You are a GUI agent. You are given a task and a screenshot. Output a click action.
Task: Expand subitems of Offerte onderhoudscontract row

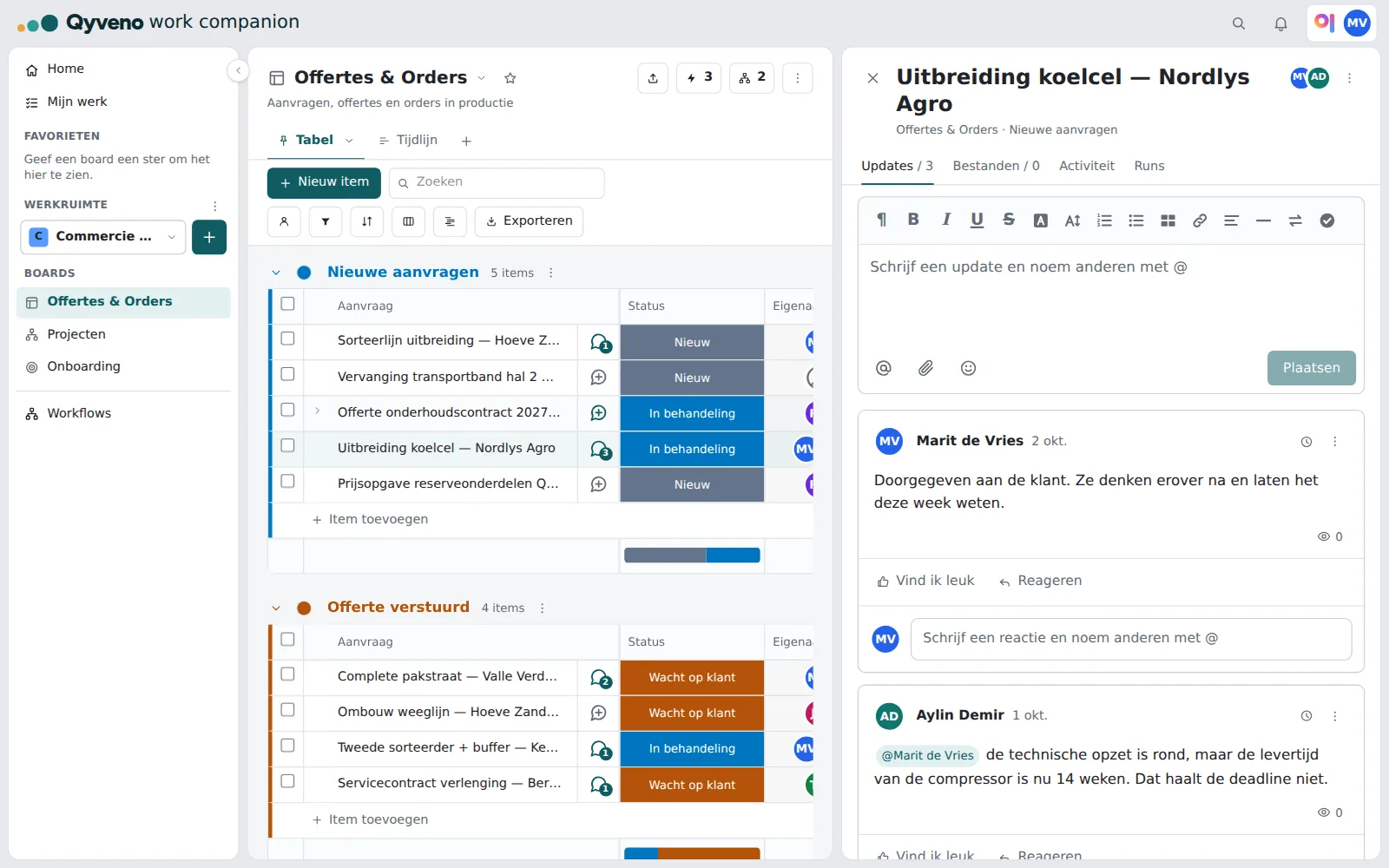317,411
